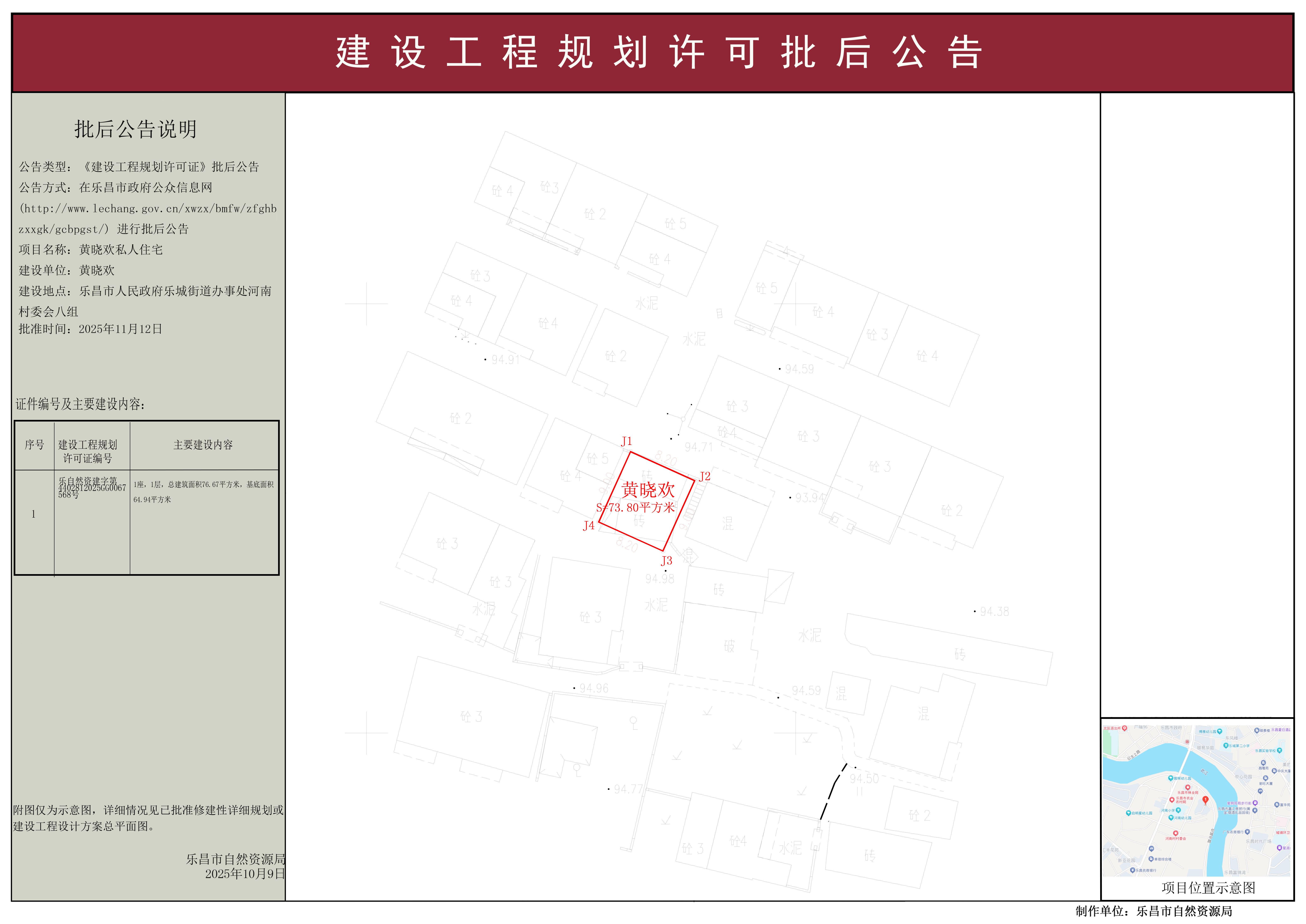The height and width of the screenshot is (924, 1306).
Task: Click the 智晖幼儿园 kindergarten marker icon
Action: 1171,778
